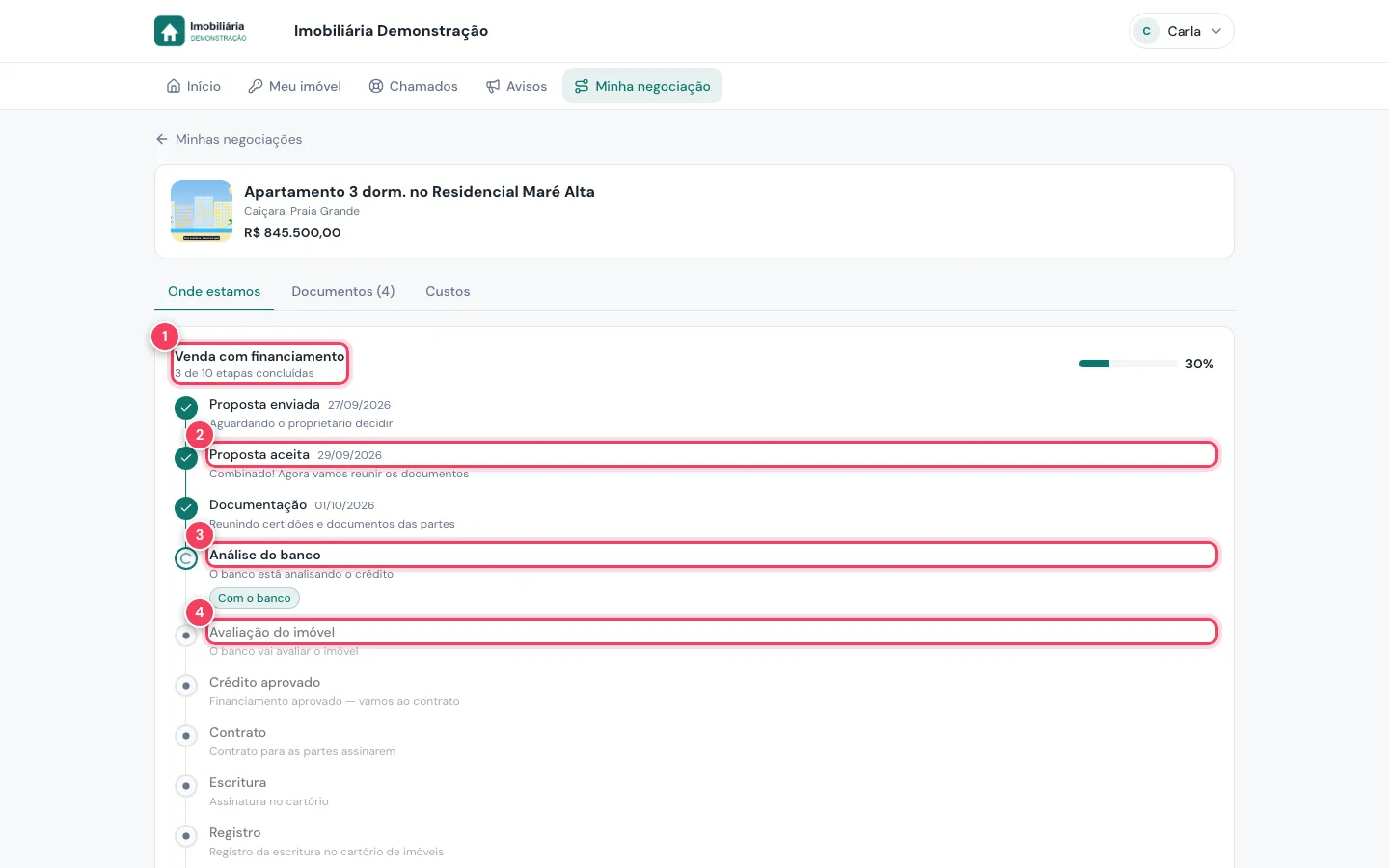Click Imobiliária Demonstração header title

391,31
